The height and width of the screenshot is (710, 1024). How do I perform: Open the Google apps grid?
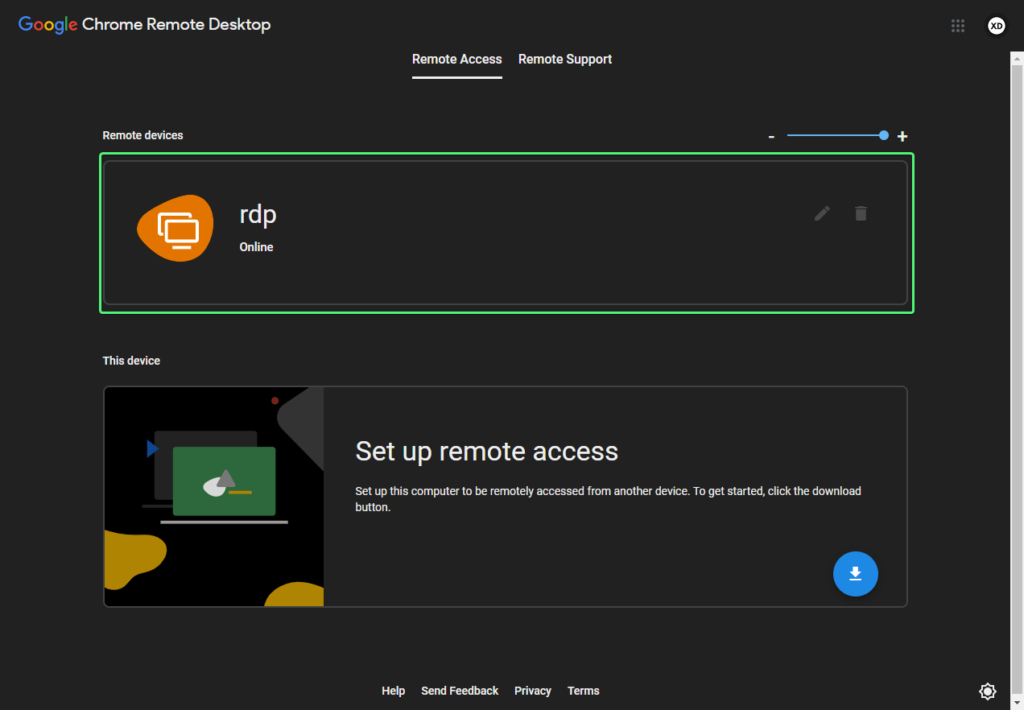(957, 25)
